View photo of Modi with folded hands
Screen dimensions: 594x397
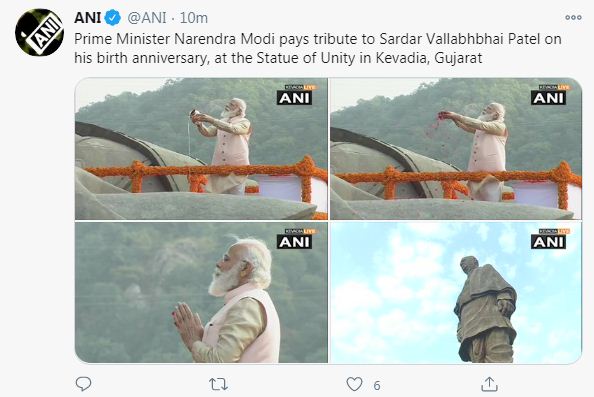[x=201, y=292]
